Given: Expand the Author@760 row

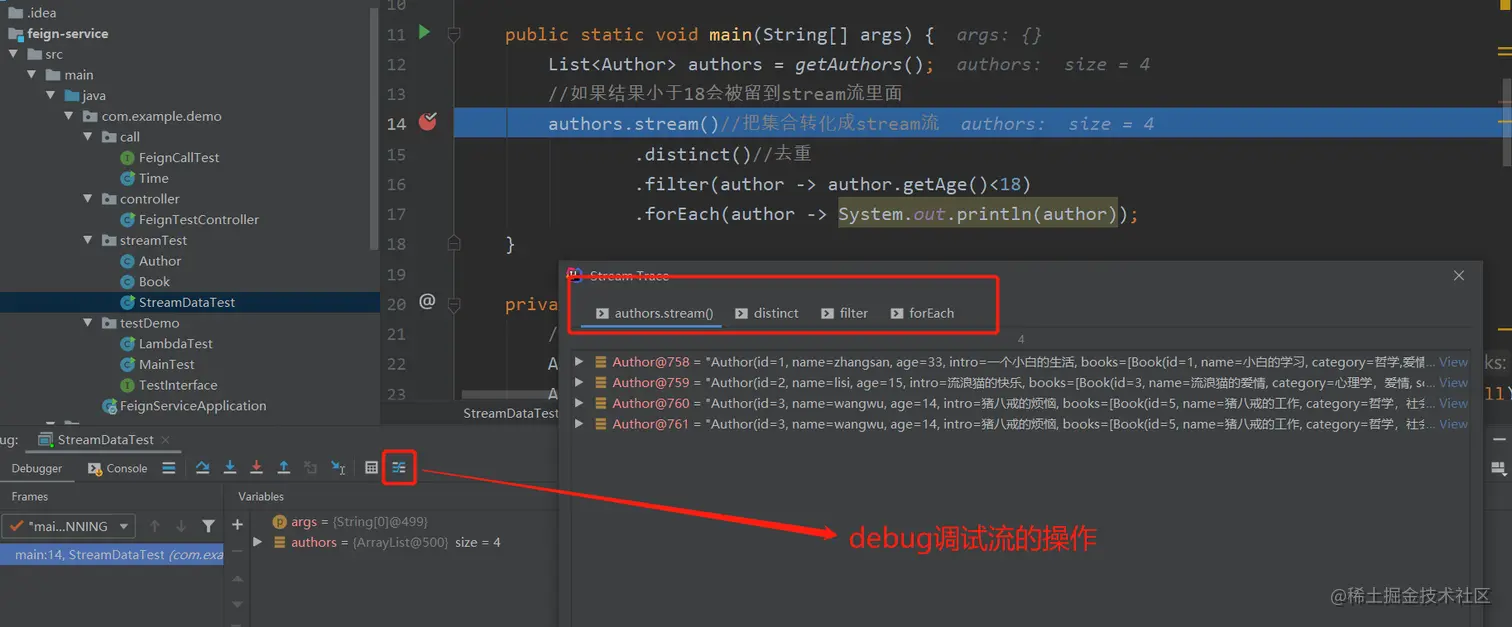Looking at the screenshot, I should click(x=579, y=403).
